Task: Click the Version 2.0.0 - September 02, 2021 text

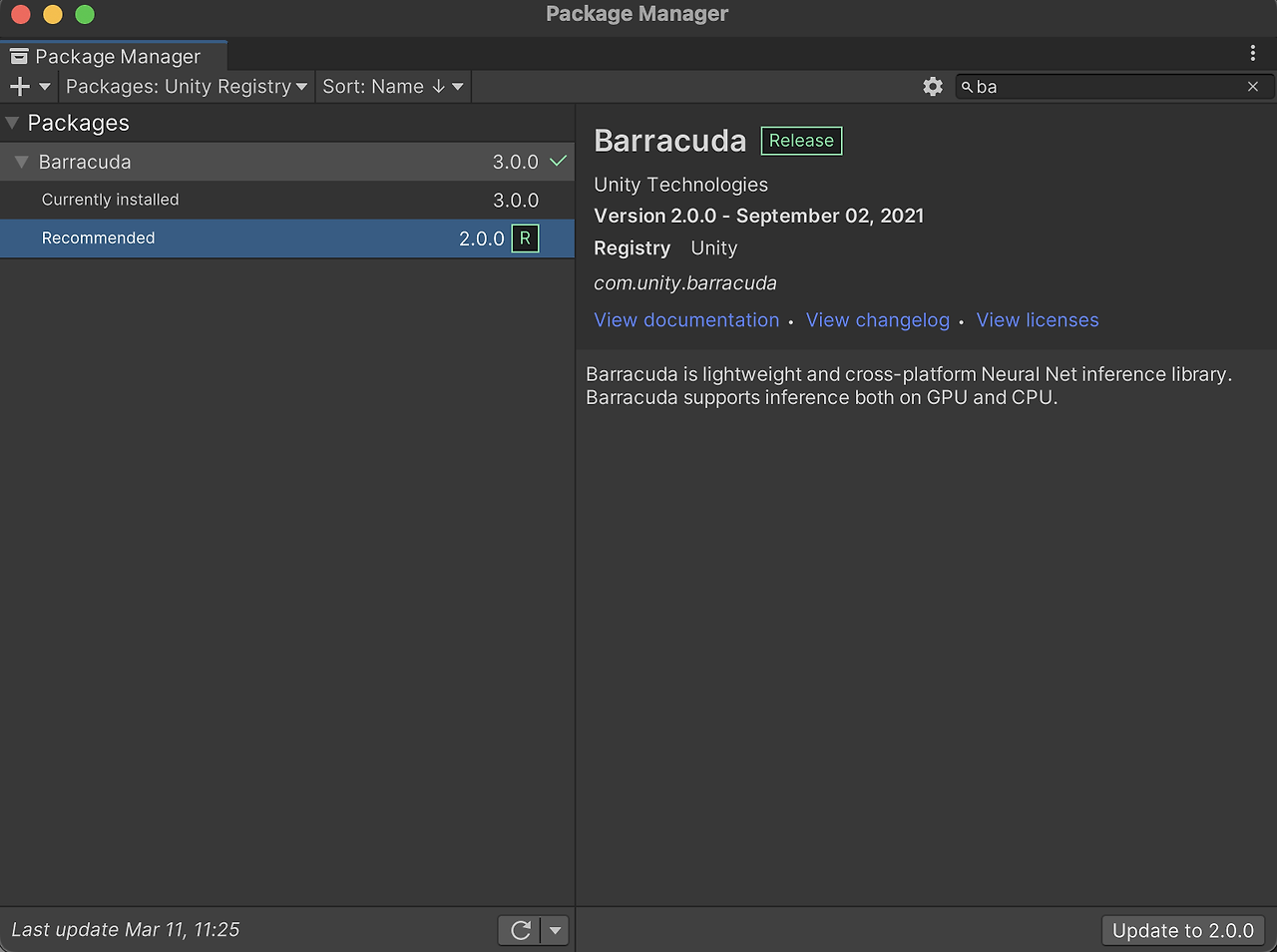Action: pos(759,216)
